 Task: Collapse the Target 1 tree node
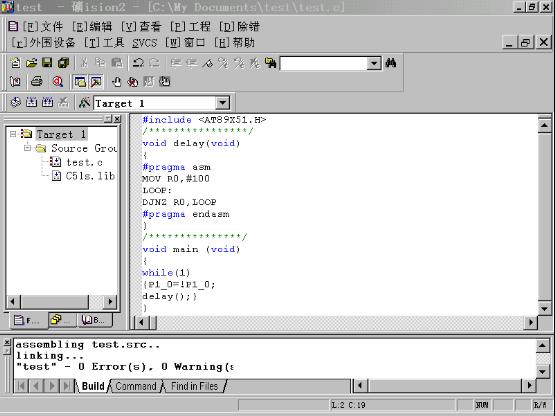click(x=13, y=134)
